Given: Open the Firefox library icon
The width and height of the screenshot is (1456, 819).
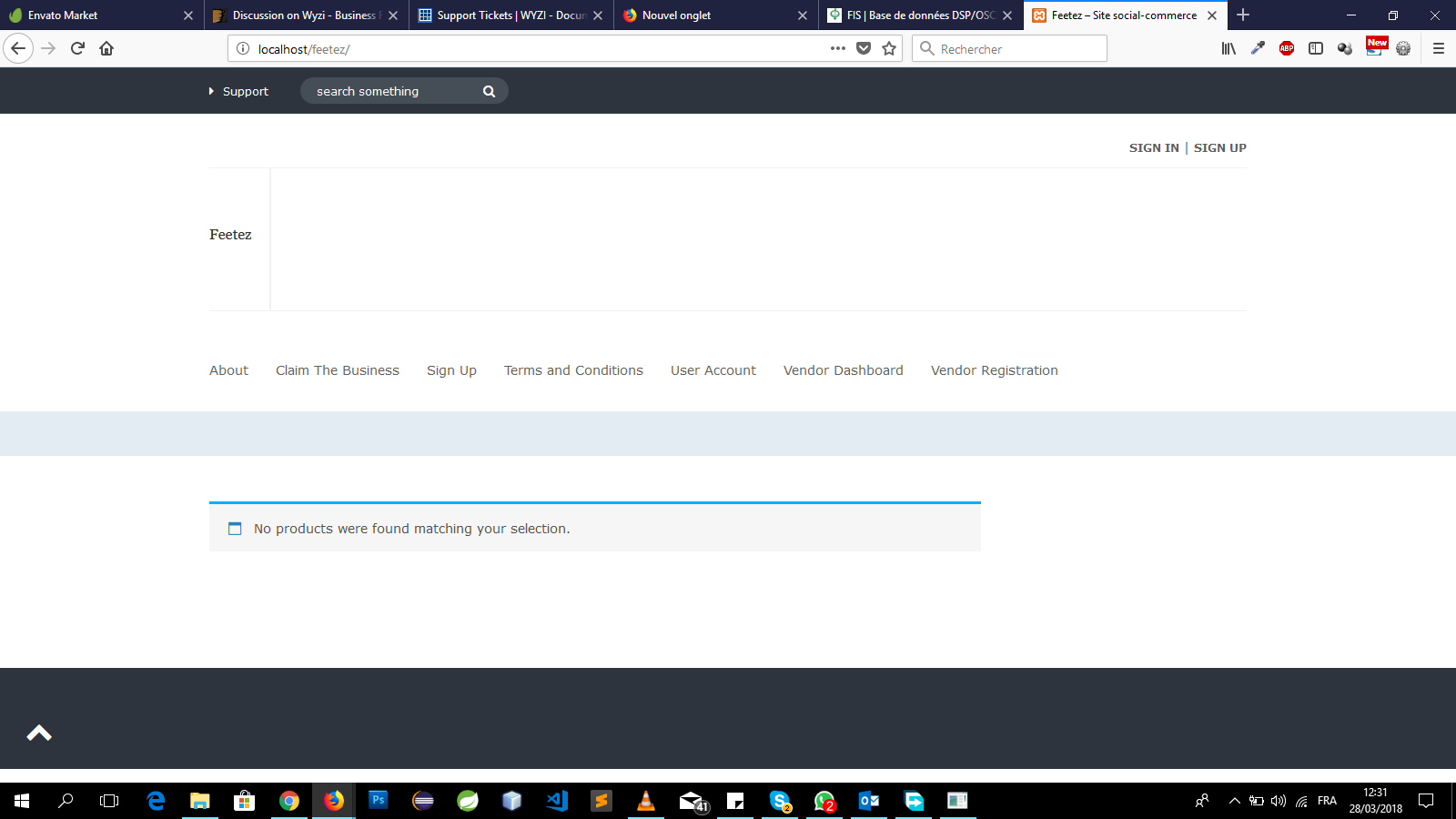Looking at the screenshot, I should [1228, 48].
